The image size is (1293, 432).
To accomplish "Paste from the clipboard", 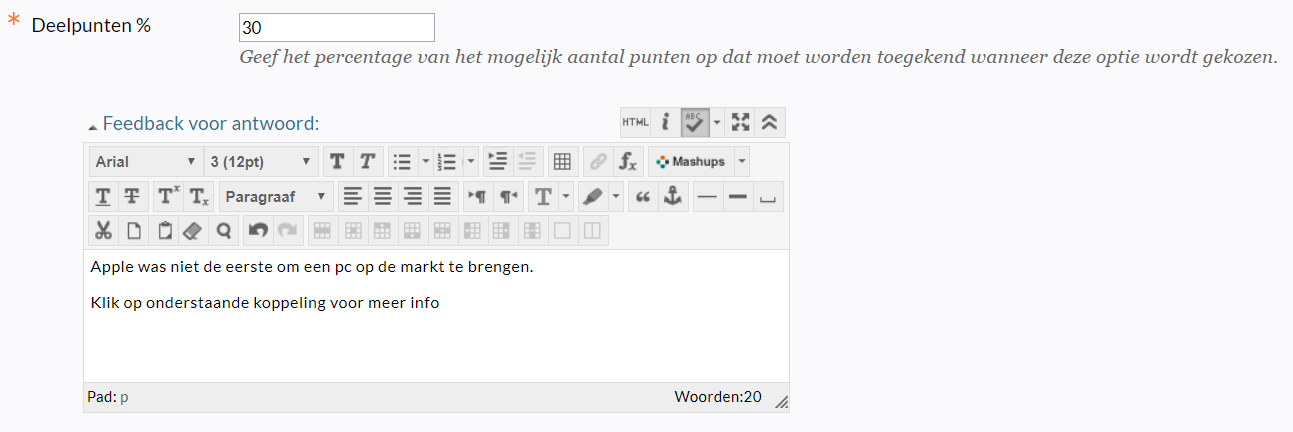I will coord(163,230).
